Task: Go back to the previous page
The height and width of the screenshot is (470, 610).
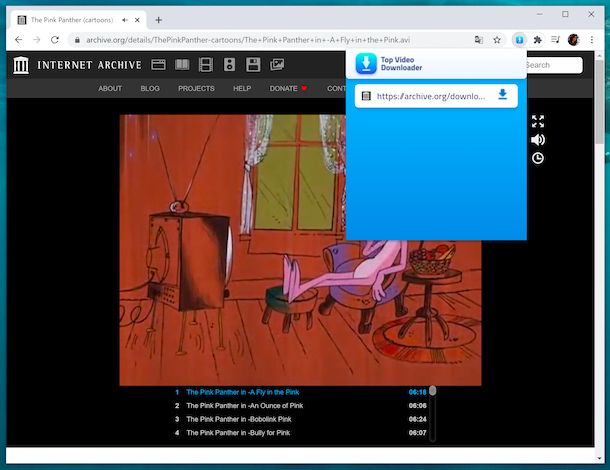Action: [18, 40]
